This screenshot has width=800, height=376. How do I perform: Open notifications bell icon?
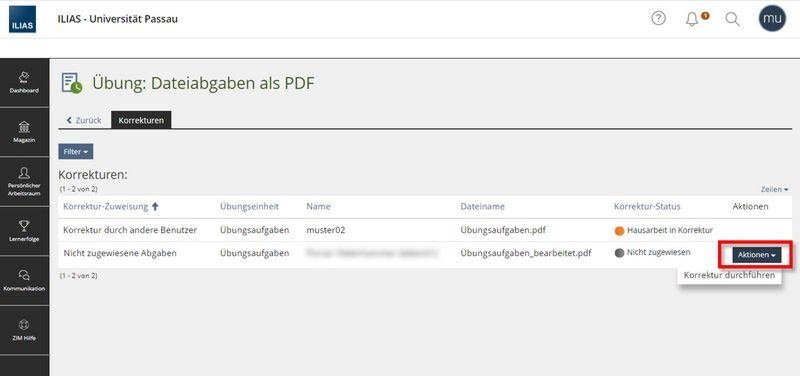tap(692, 19)
